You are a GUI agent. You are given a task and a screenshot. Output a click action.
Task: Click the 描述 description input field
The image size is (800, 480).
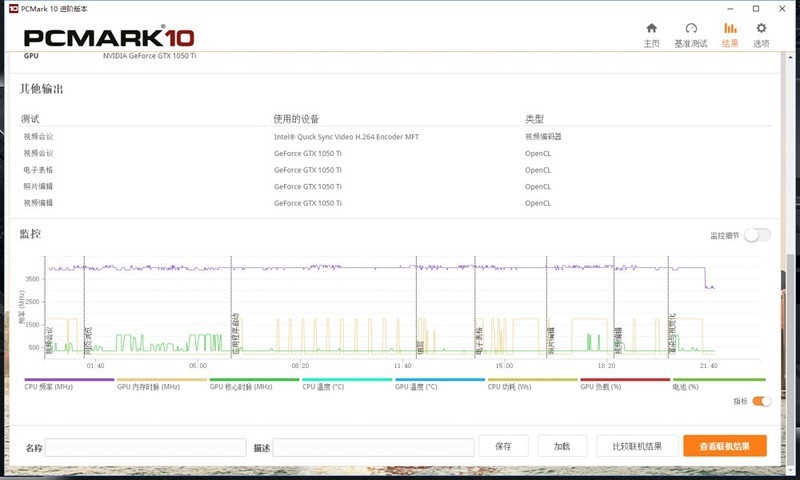[373, 447]
